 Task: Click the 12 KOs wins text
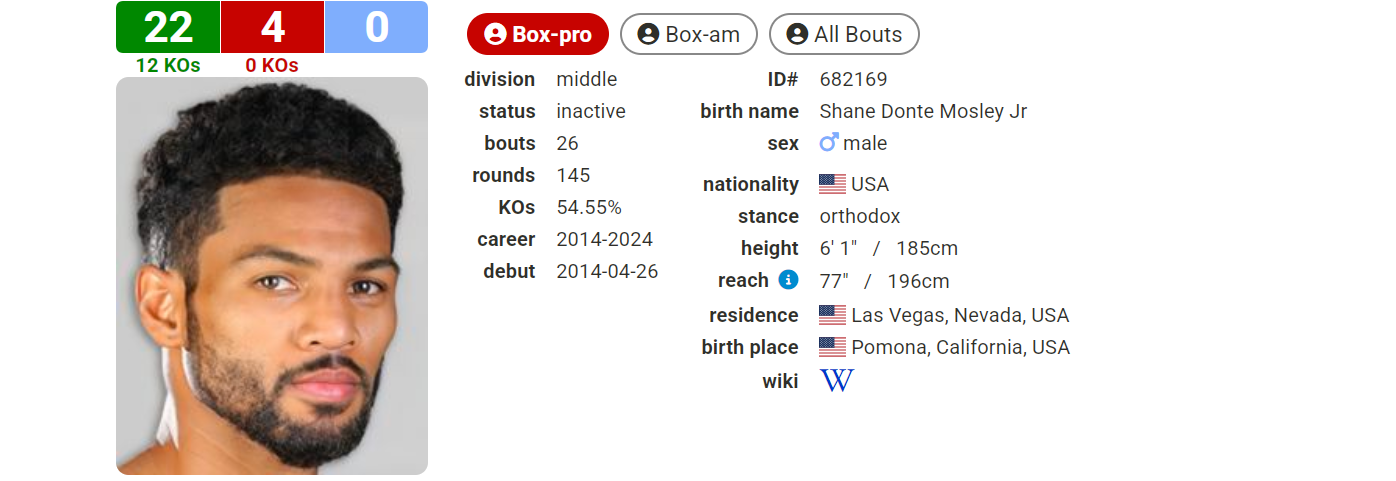168,65
